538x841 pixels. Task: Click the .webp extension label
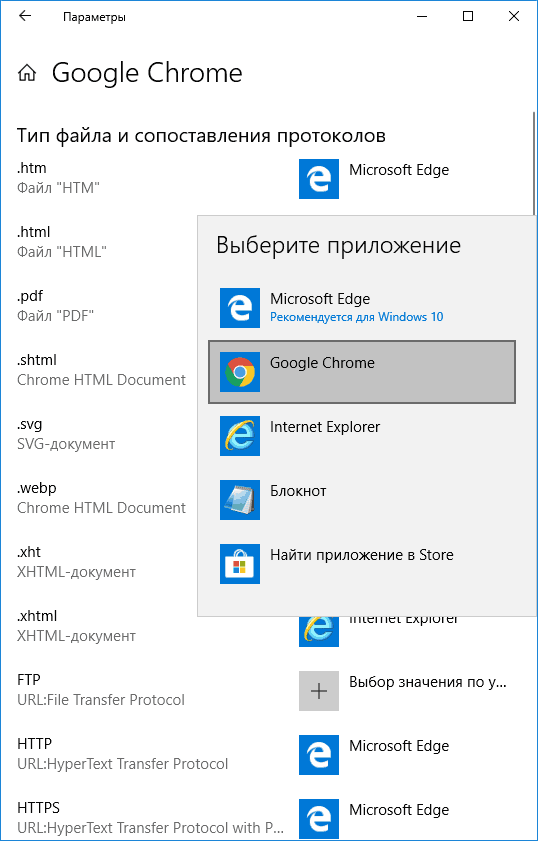(x=37, y=488)
